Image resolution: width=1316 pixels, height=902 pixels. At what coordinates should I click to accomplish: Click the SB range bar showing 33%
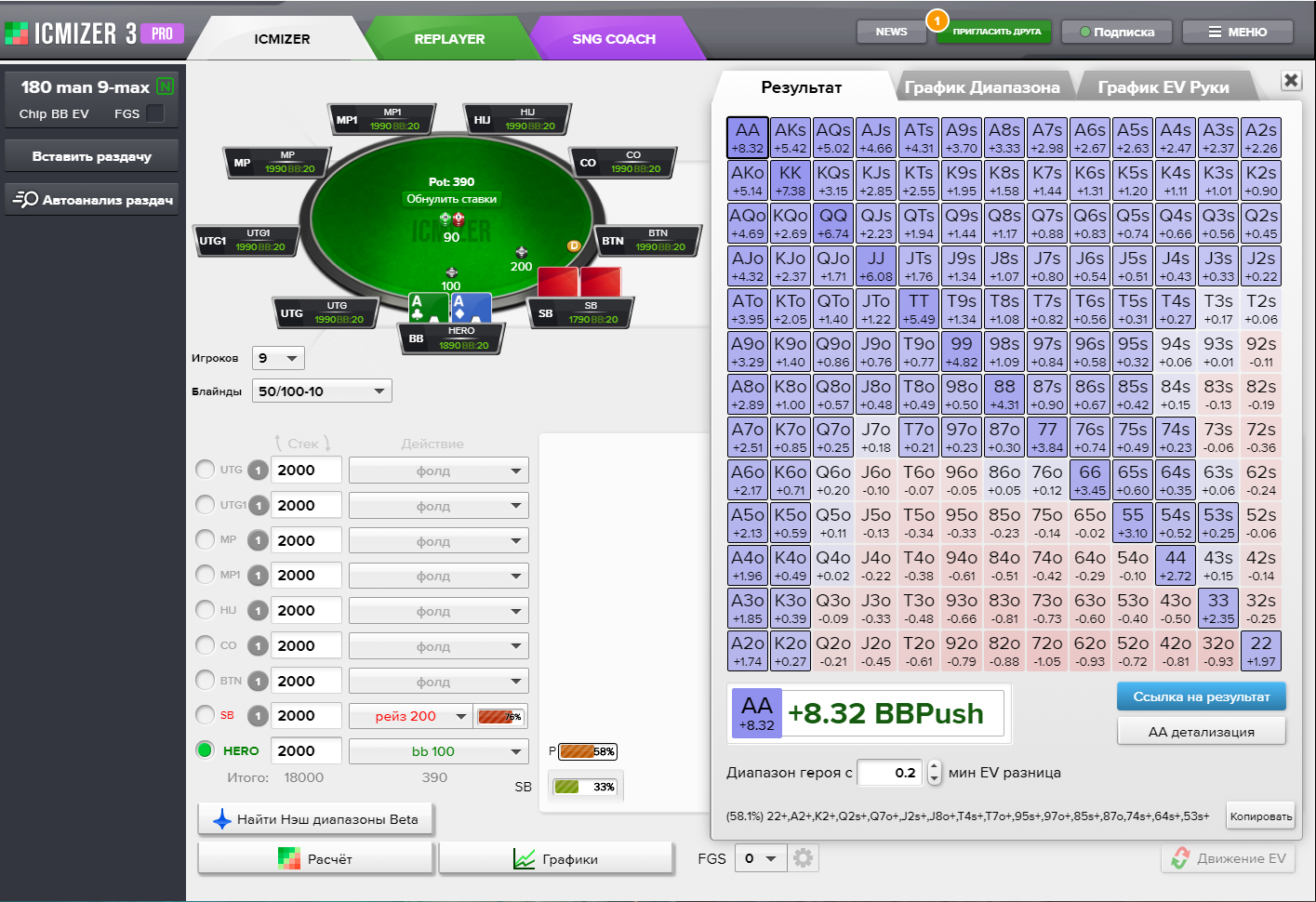point(584,787)
